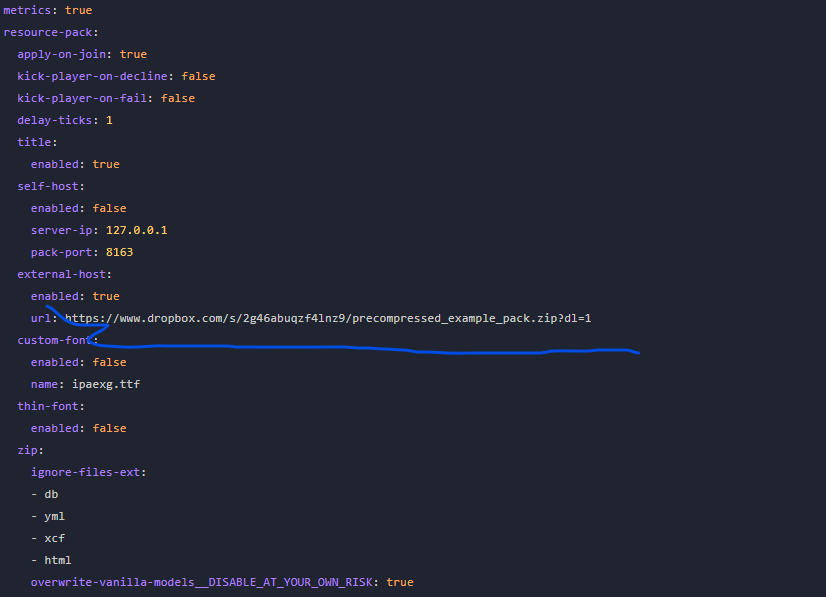Select the 8163 port value
The height and width of the screenshot is (597, 826).
(x=120, y=252)
